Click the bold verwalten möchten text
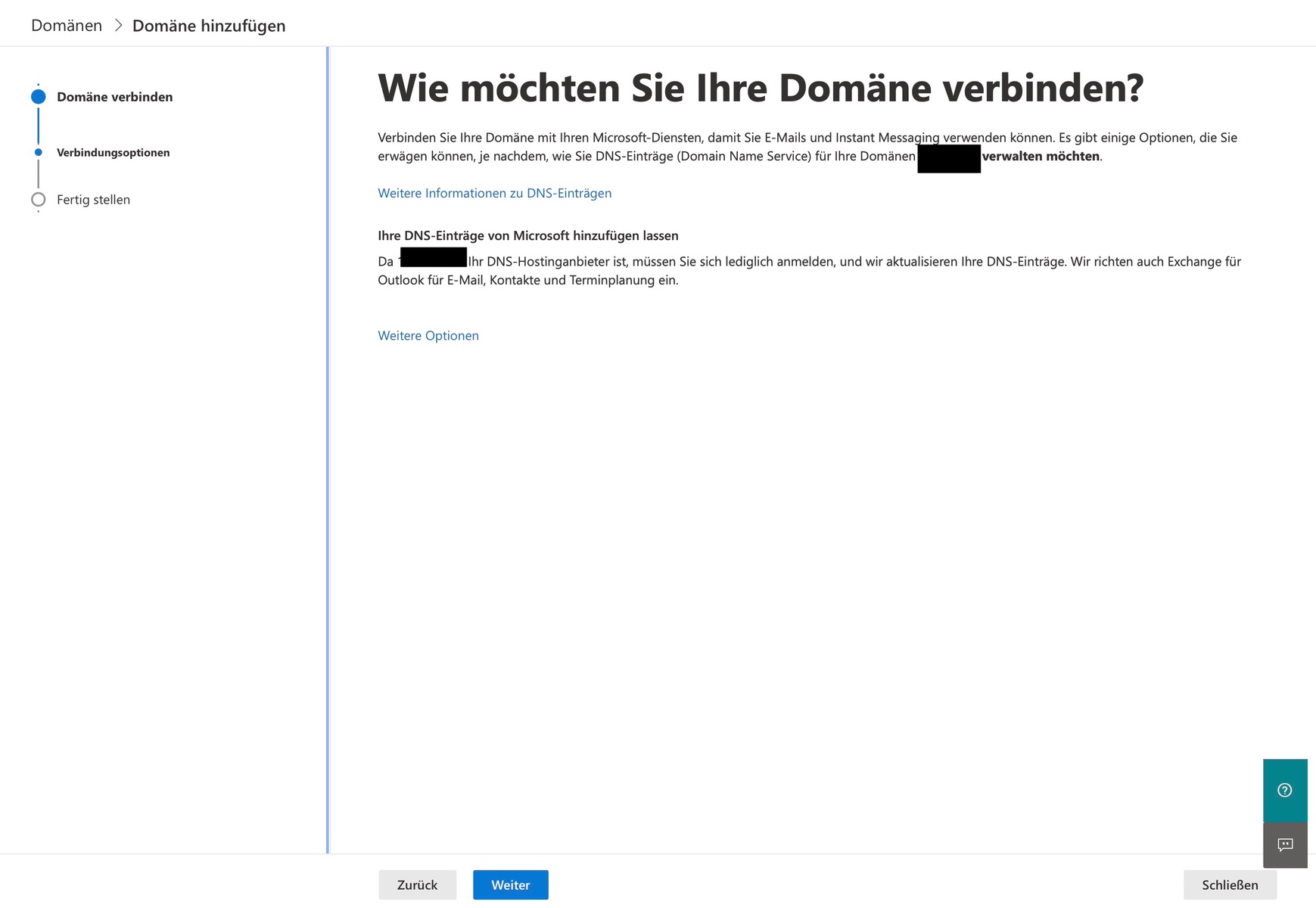 (x=1041, y=157)
